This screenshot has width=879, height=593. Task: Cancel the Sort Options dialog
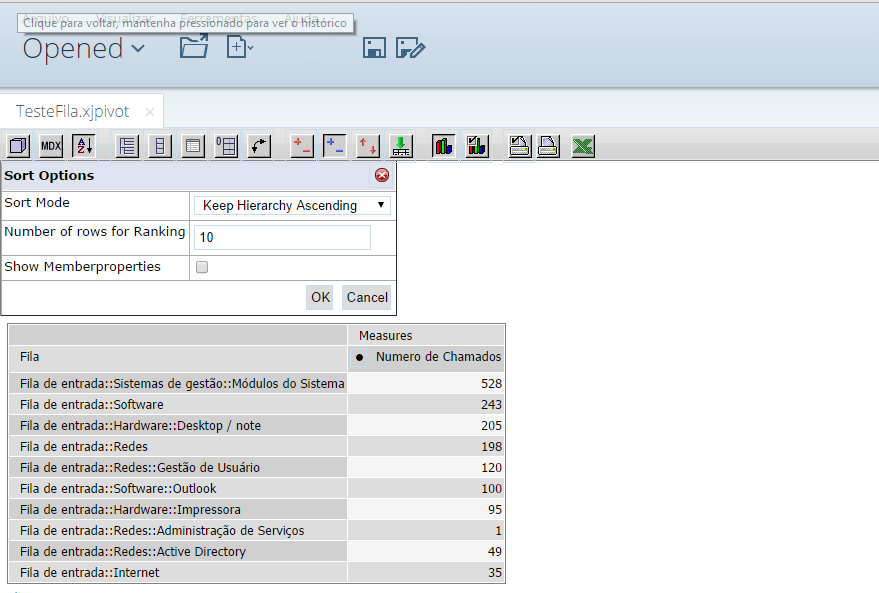pos(366,297)
